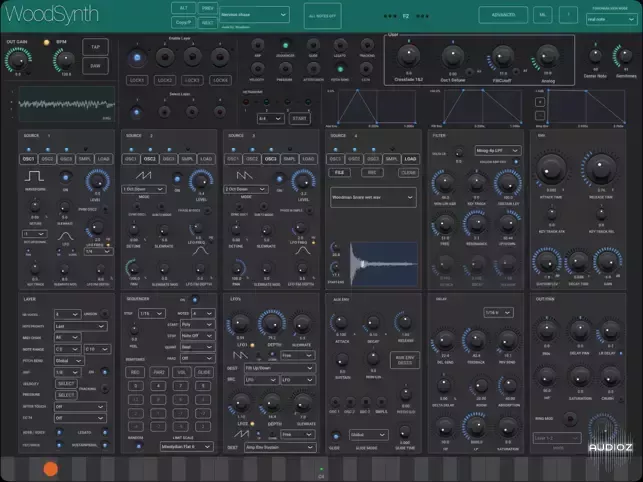Toggle the Legato switch in Layer panel
The height and width of the screenshot is (482, 643).
[x=105, y=432]
